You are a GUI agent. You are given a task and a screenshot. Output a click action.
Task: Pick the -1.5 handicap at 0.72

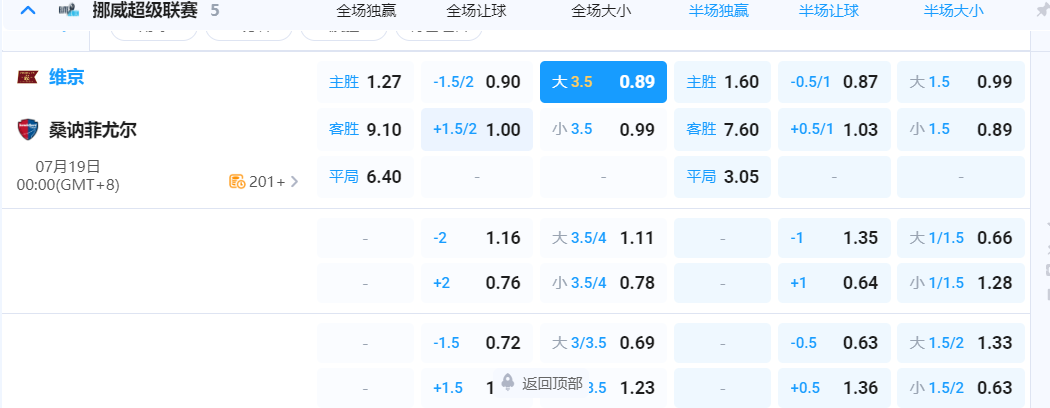pos(477,343)
